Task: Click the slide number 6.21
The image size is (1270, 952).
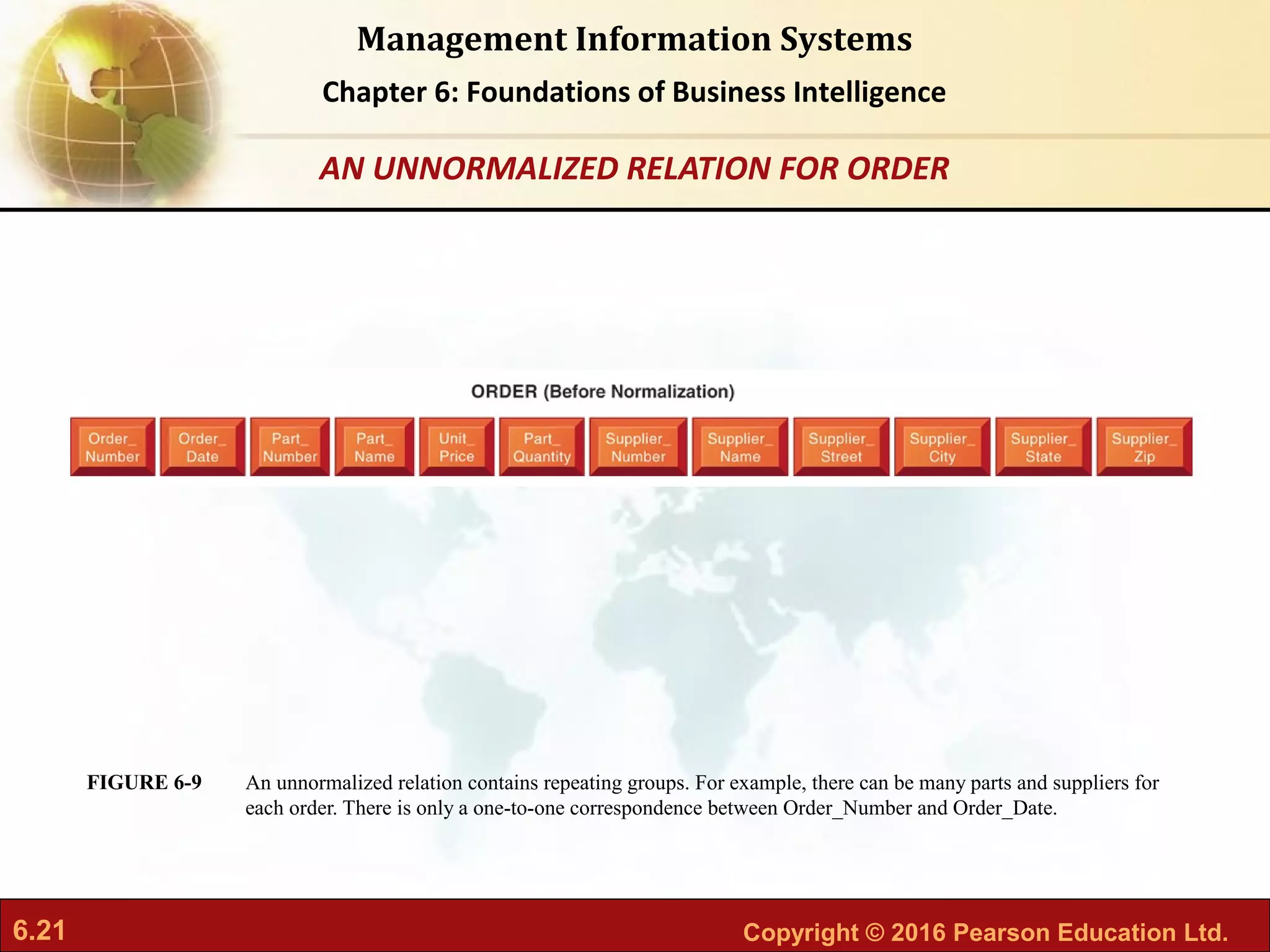Action: click(x=39, y=931)
